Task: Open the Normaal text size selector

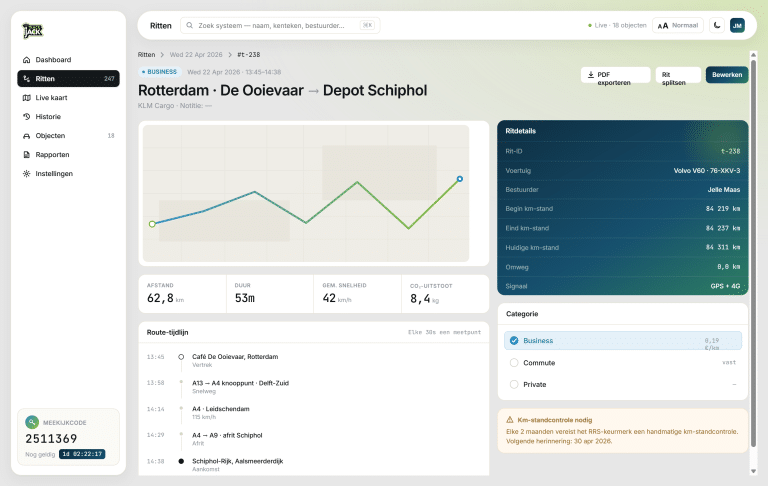Action: click(x=678, y=25)
